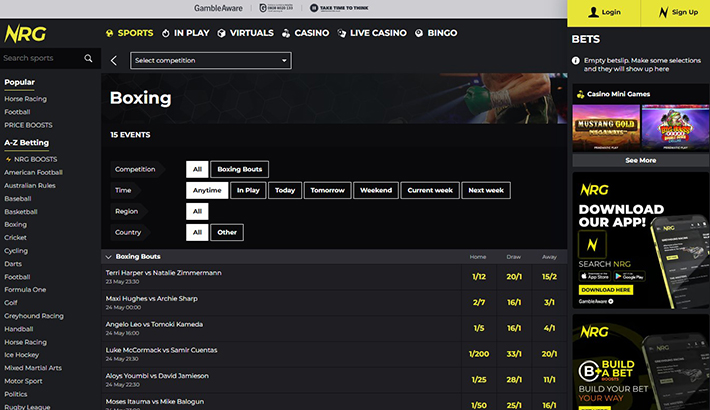Open Boxing in A-Z sidebar
This screenshot has height=410, width=710.
(15, 225)
